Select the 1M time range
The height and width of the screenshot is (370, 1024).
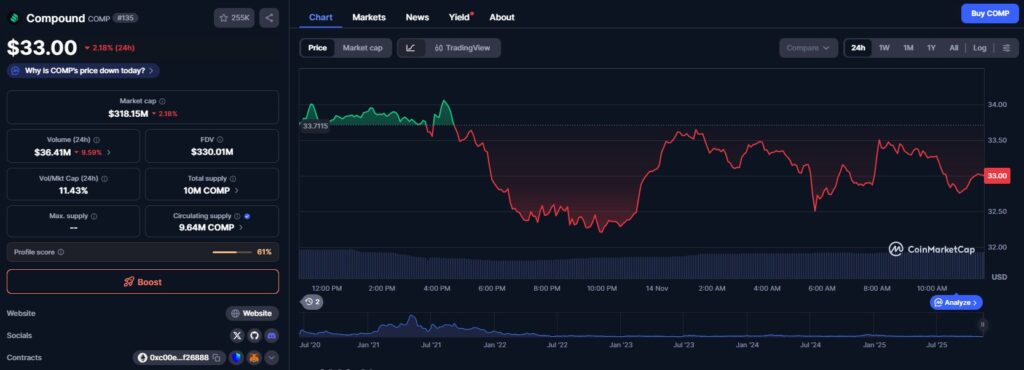point(908,48)
